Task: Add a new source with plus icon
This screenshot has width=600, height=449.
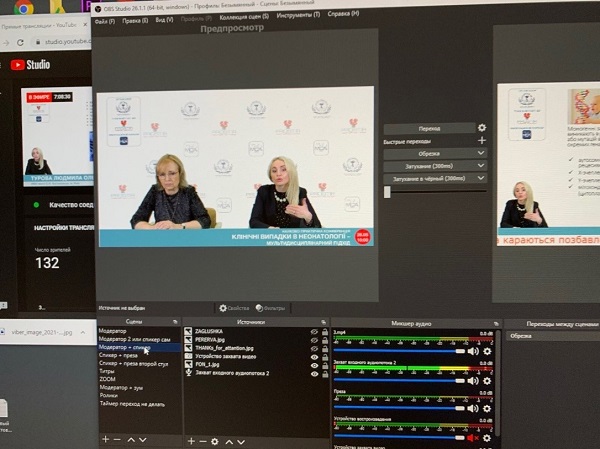Action: pos(191,441)
